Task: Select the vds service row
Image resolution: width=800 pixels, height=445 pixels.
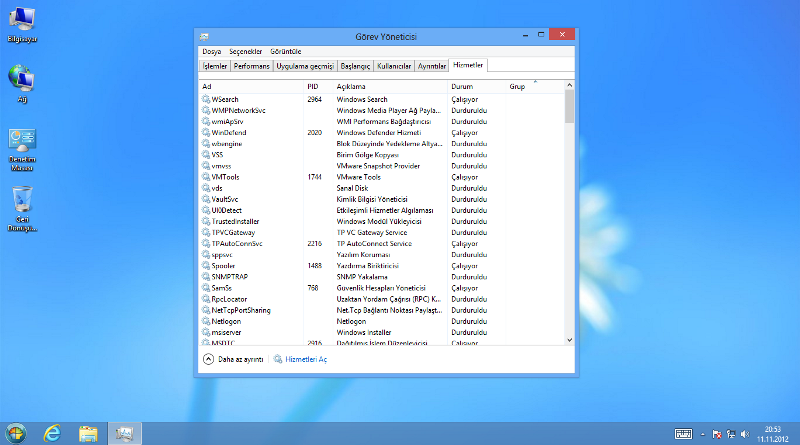Action: 382,188
